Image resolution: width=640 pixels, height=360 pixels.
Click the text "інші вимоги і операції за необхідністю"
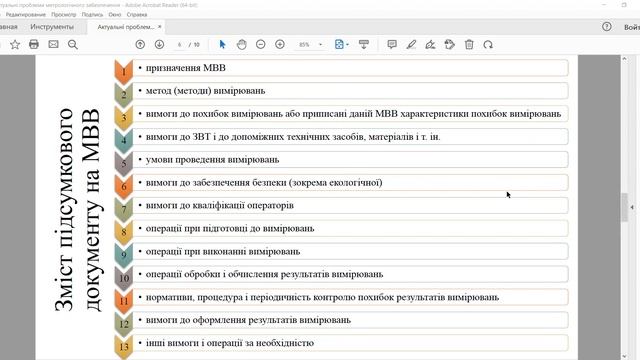pyautogui.click(x=230, y=343)
